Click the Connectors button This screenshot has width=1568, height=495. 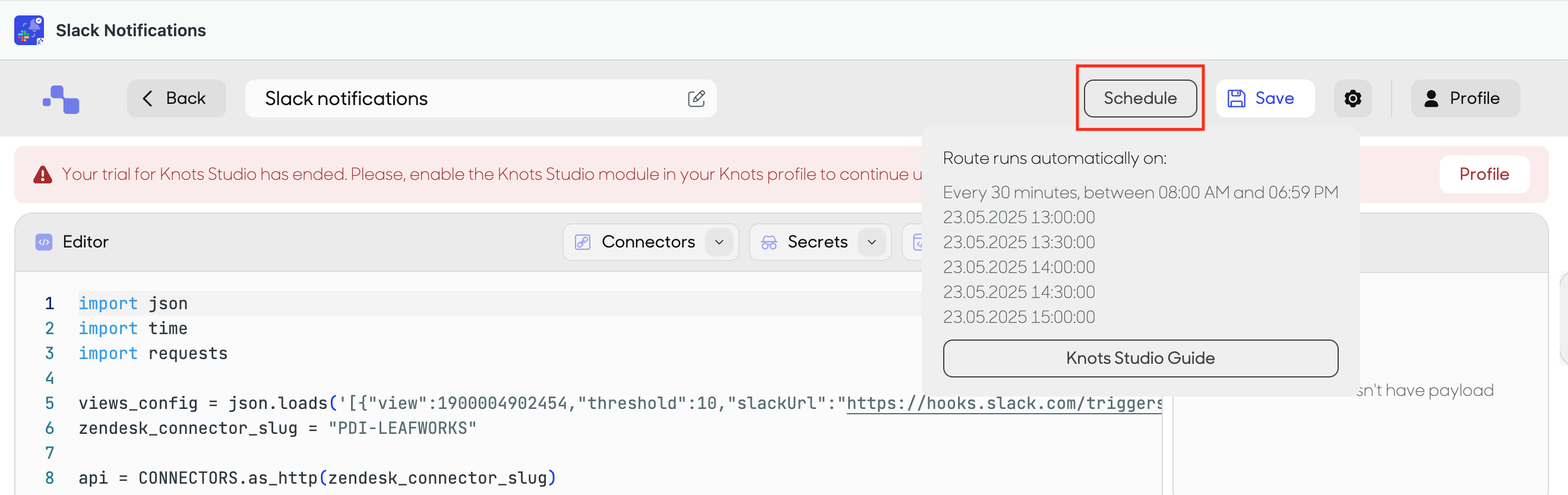(x=650, y=242)
